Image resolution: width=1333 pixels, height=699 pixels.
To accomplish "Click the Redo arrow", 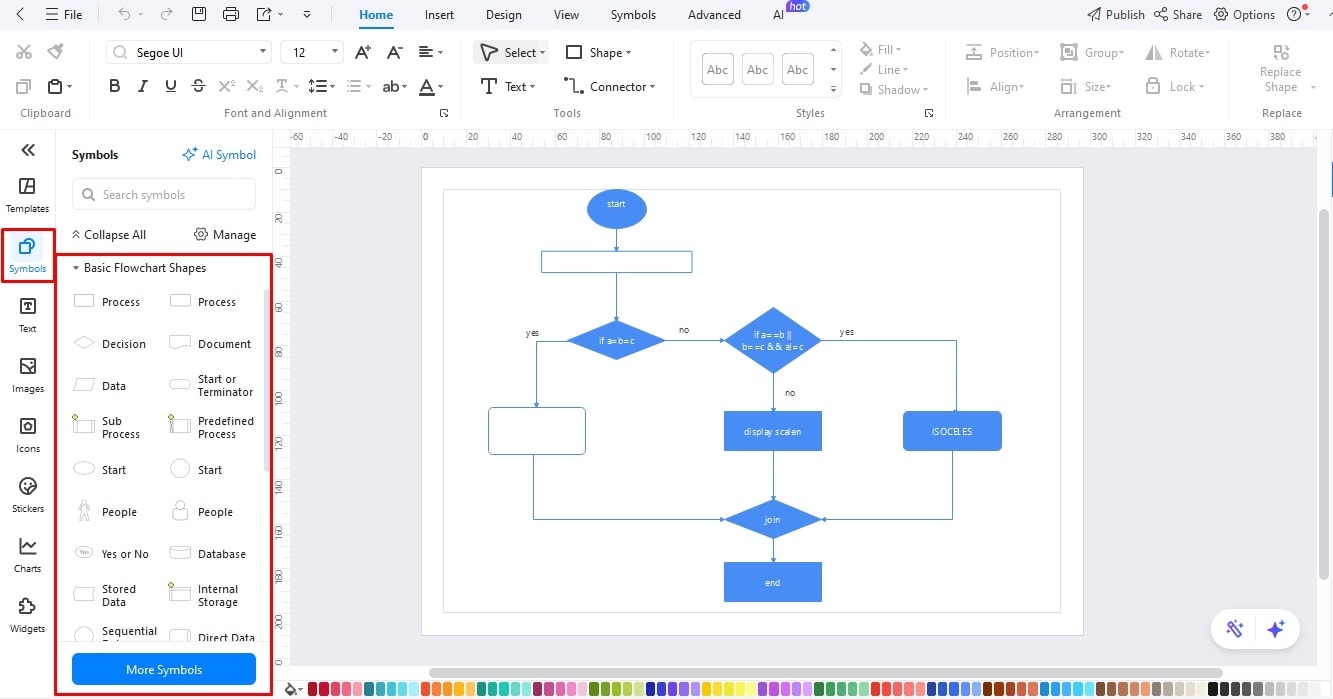I will pyautogui.click(x=166, y=14).
